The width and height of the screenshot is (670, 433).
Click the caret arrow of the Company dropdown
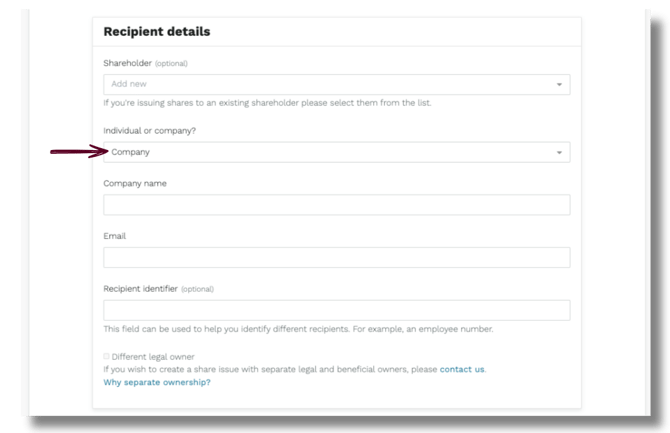(x=559, y=153)
